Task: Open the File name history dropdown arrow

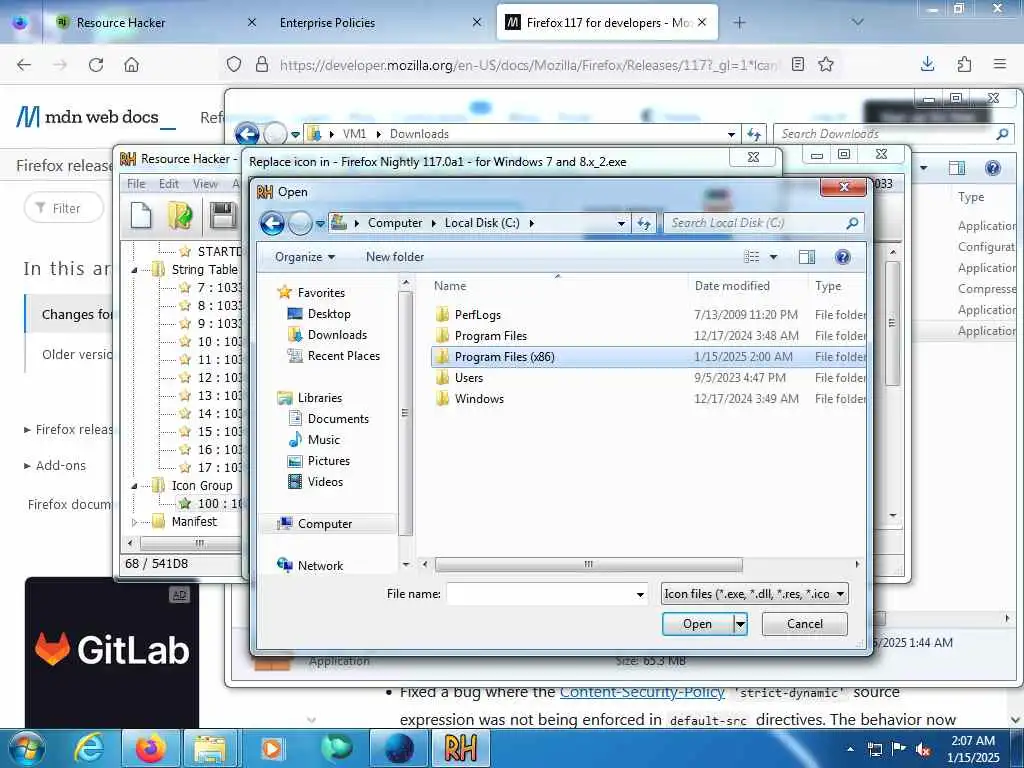Action: tap(640, 594)
